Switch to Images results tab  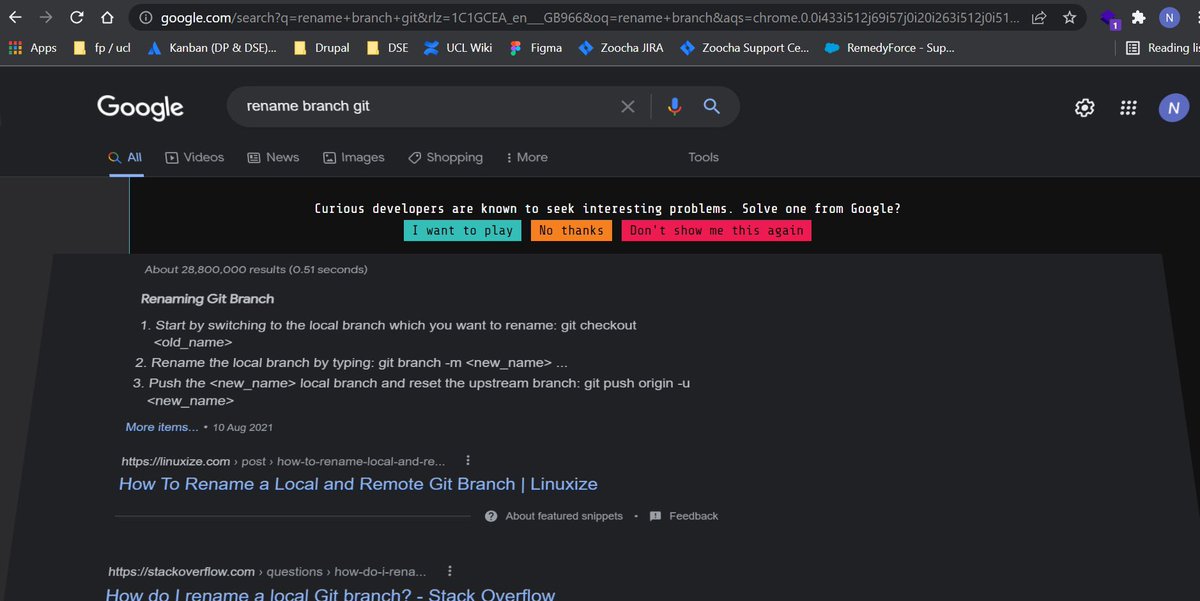click(x=354, y=157)
